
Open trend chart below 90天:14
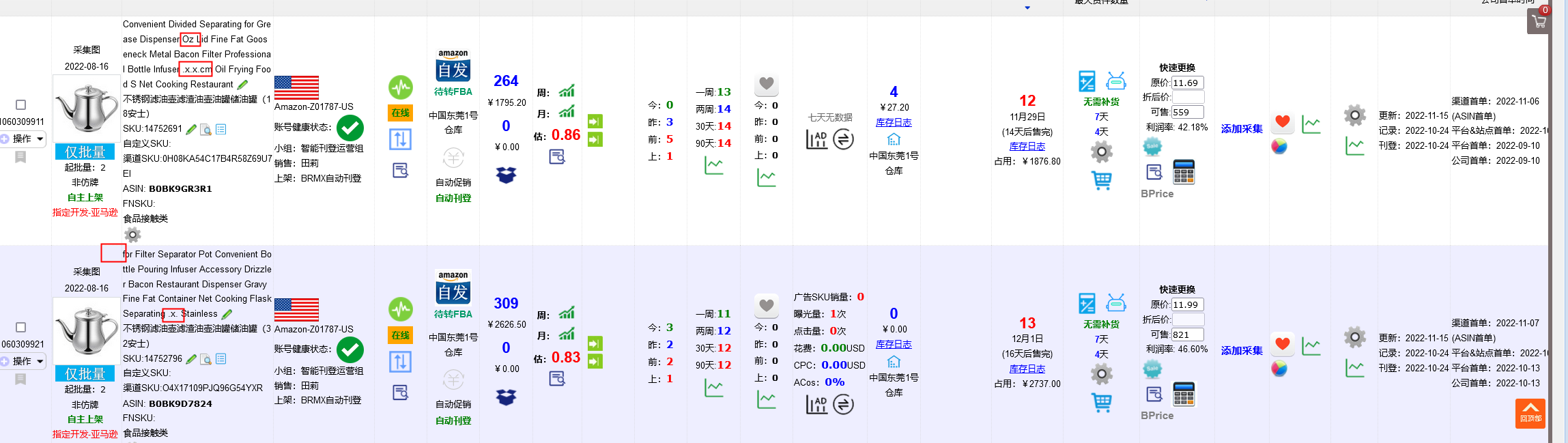click(713, 165)
